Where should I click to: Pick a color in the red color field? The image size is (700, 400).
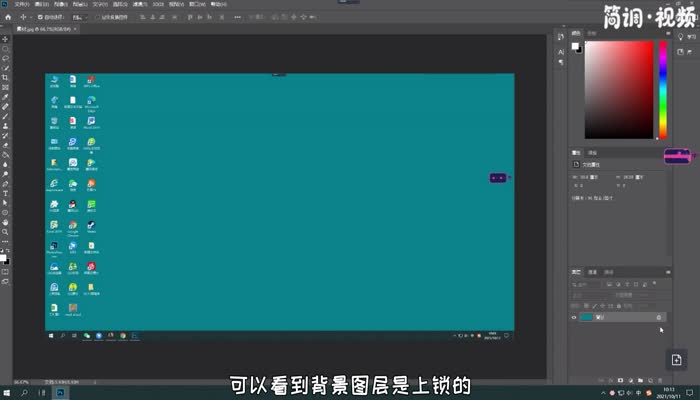coord(619,90)
